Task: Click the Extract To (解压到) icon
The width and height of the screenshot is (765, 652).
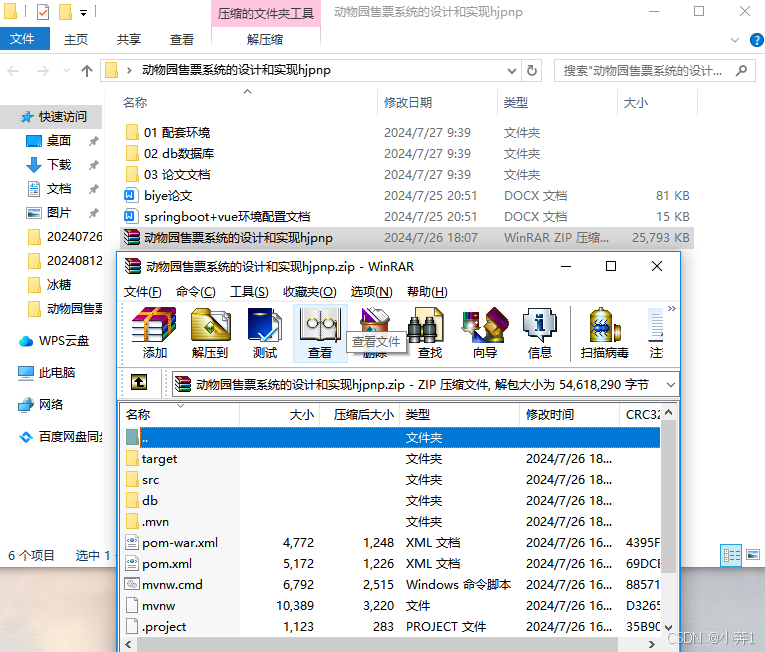Action: [x=210, y=333]
